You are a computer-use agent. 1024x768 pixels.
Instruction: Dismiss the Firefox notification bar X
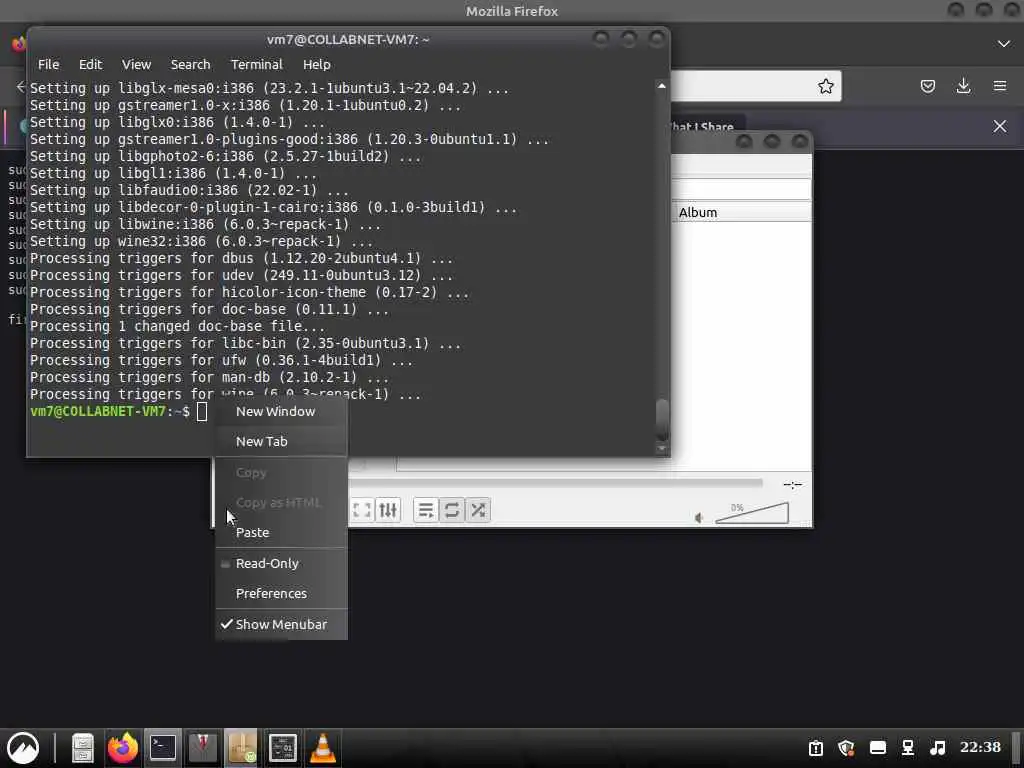[999, 126]
